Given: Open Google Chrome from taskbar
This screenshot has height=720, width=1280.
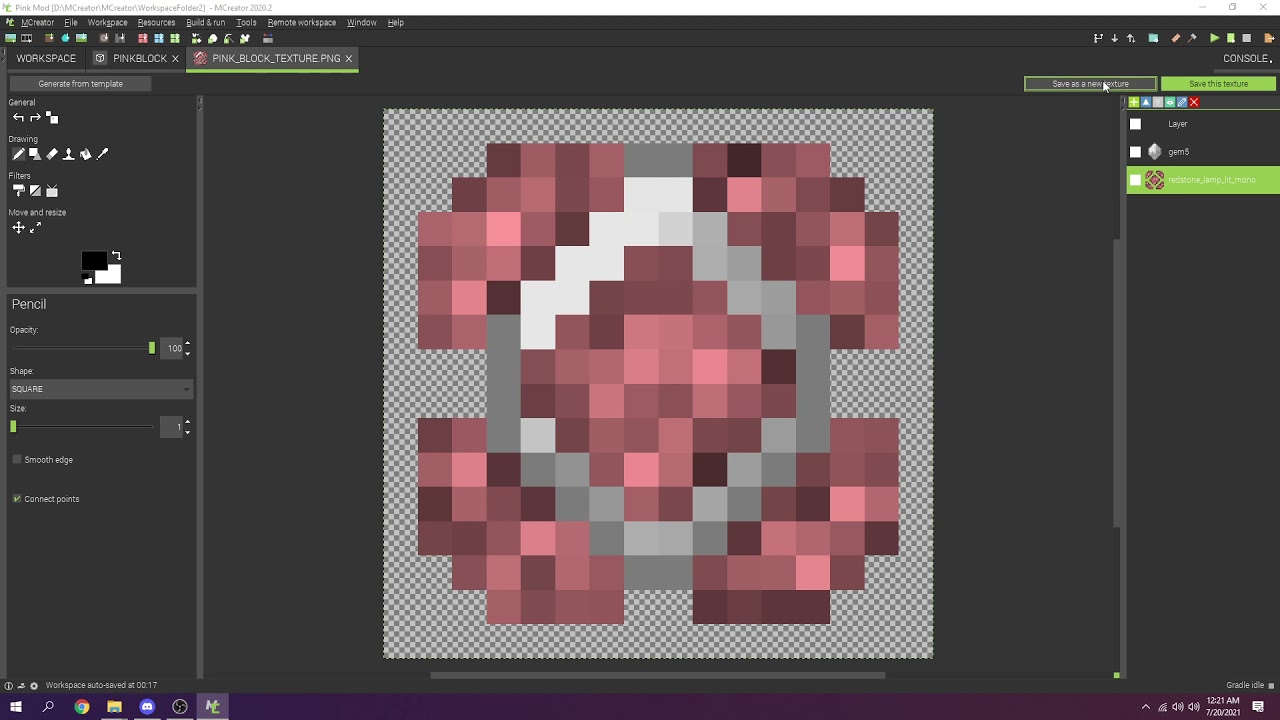Looking at the screenshot, I should [82, 707].
